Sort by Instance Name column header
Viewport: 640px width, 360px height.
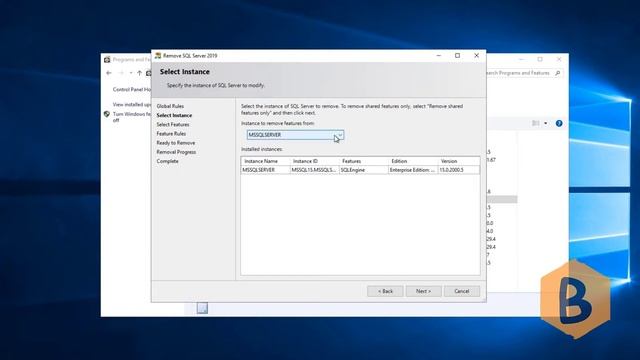265,161
